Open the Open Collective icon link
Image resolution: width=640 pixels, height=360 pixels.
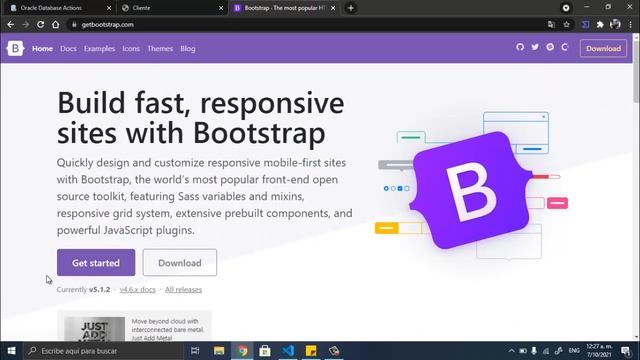point(565,47)
